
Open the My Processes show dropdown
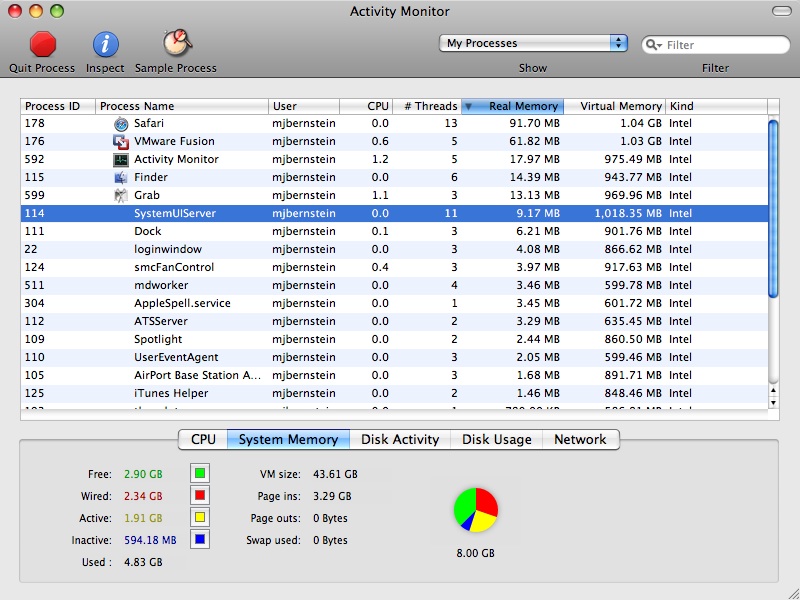533,43
